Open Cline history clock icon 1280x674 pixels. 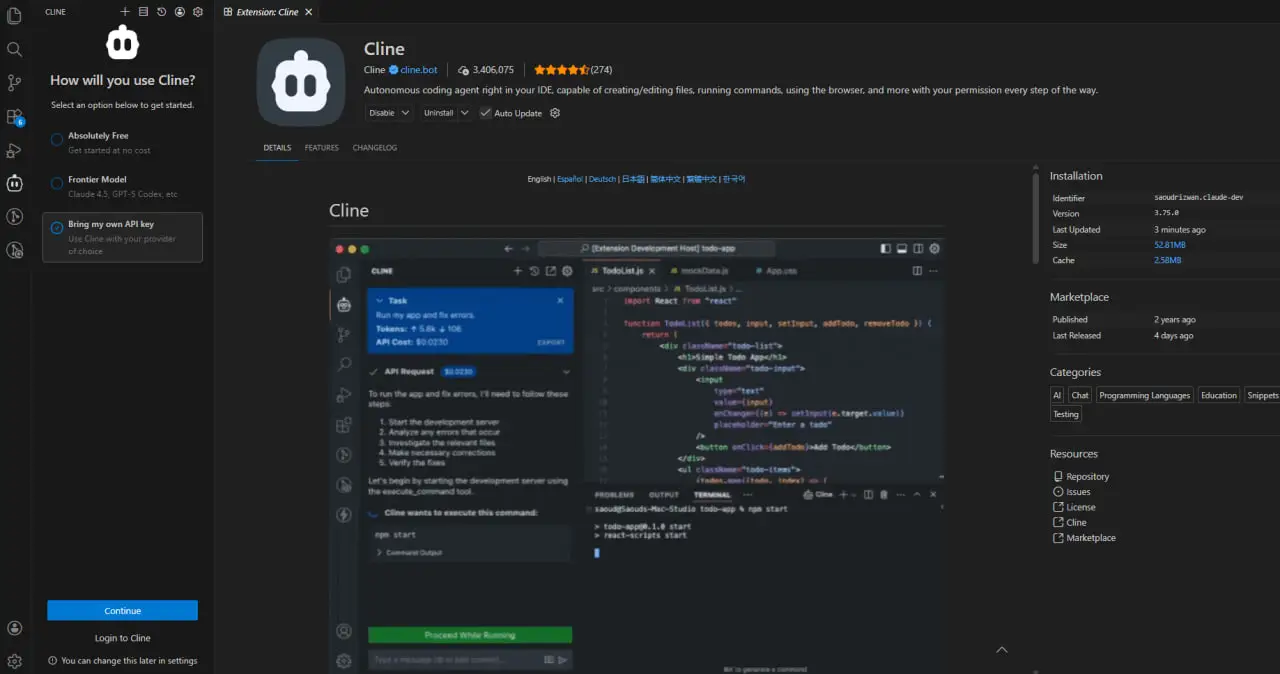coord(161,12)
